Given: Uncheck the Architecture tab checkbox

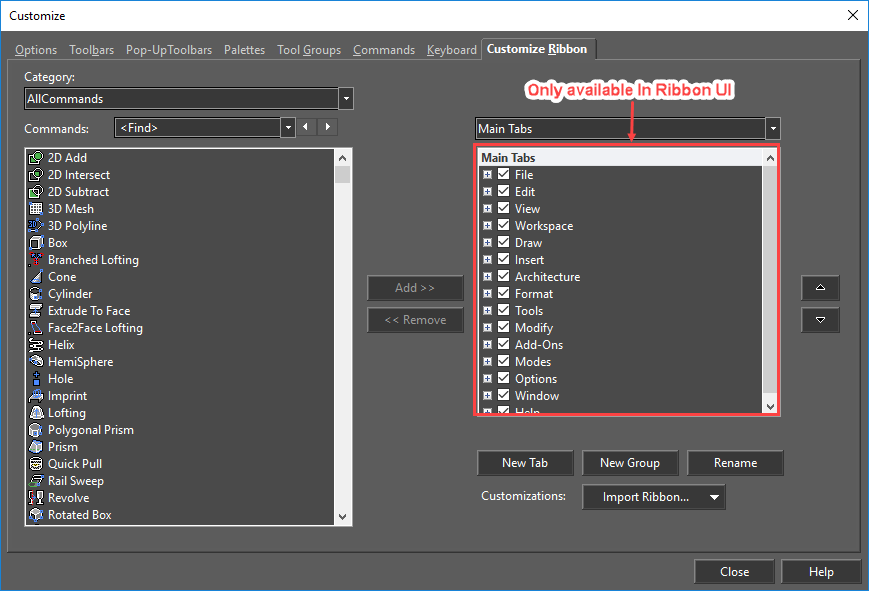Looking at the screenshot, I should 503,277.
